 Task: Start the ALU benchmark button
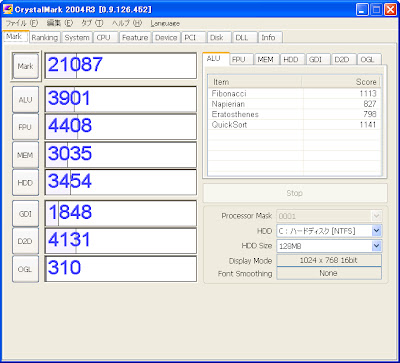[x=26, y=99]
